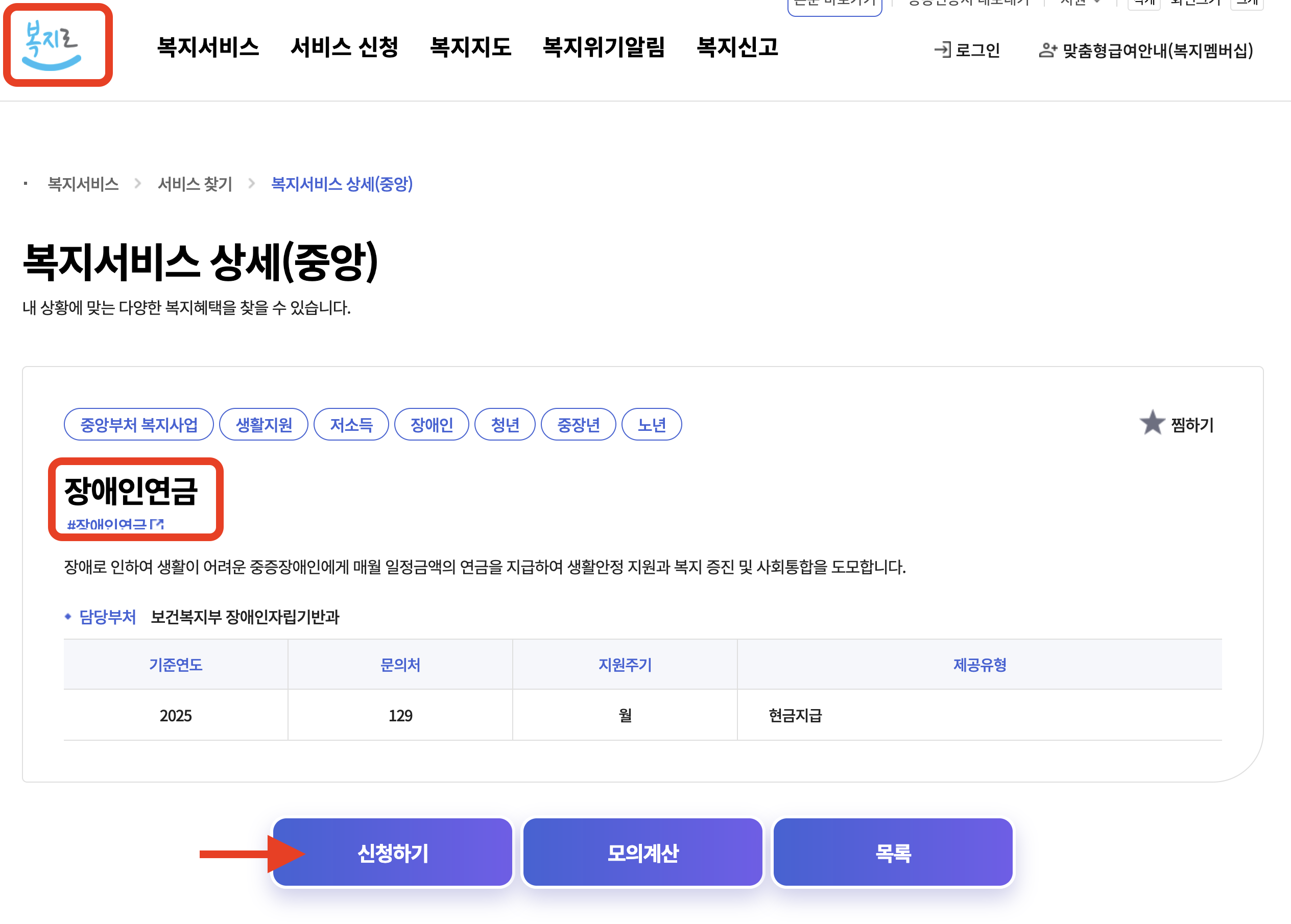The height and width of the screenshot is (924, 1291).
Task: Click the 찜하기 star icon
Action: pos(1152,423)
